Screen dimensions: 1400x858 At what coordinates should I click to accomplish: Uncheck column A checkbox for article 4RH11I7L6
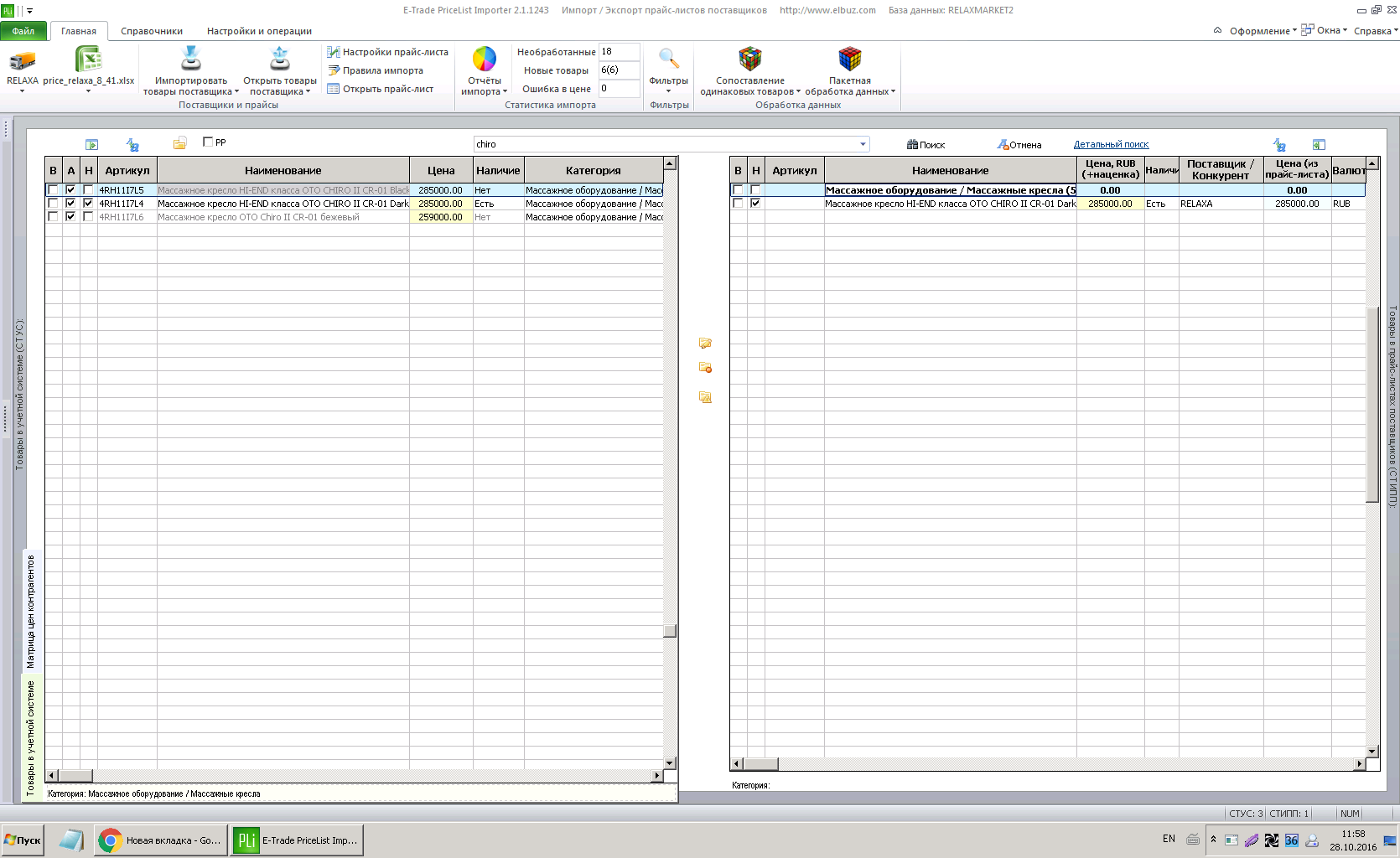[70, 217]
